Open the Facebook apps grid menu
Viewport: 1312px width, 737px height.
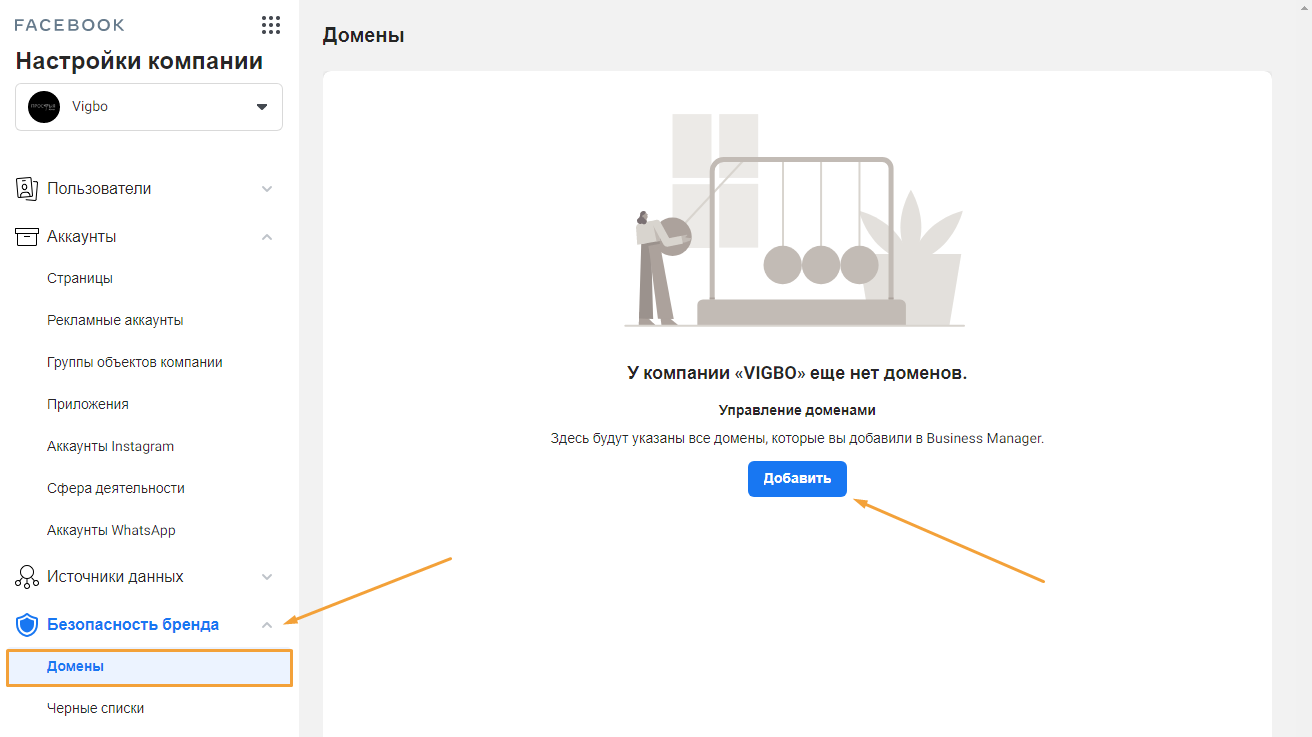click(270, 25)
